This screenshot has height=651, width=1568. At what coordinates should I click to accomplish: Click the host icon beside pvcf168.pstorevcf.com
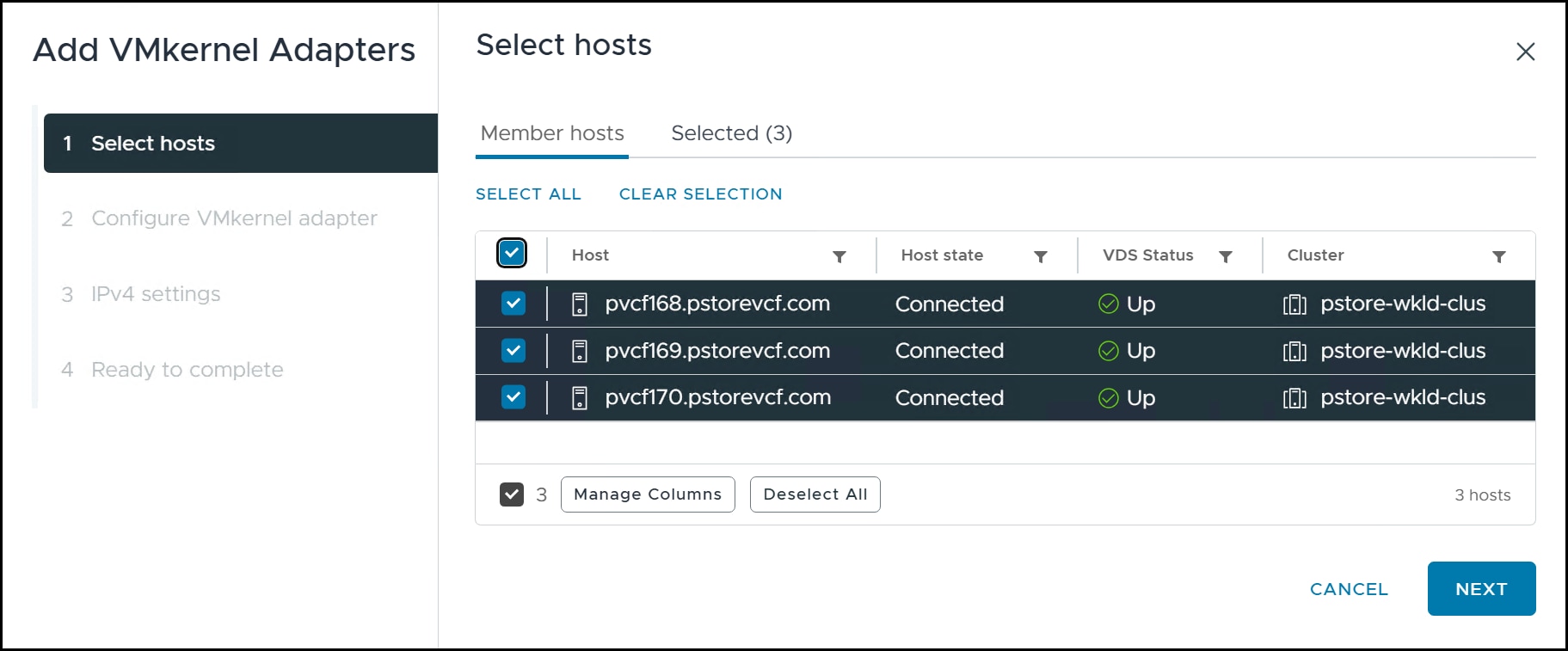tap(580, 304)
